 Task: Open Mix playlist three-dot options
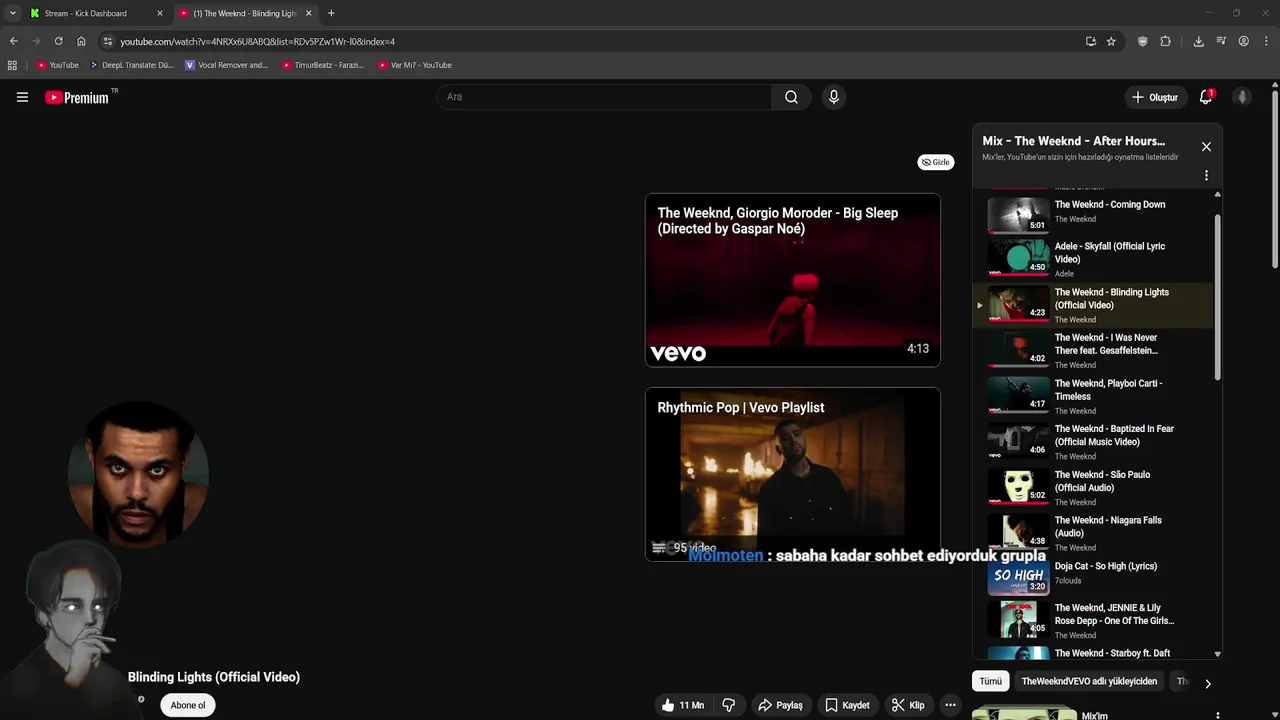point(1206,175)
